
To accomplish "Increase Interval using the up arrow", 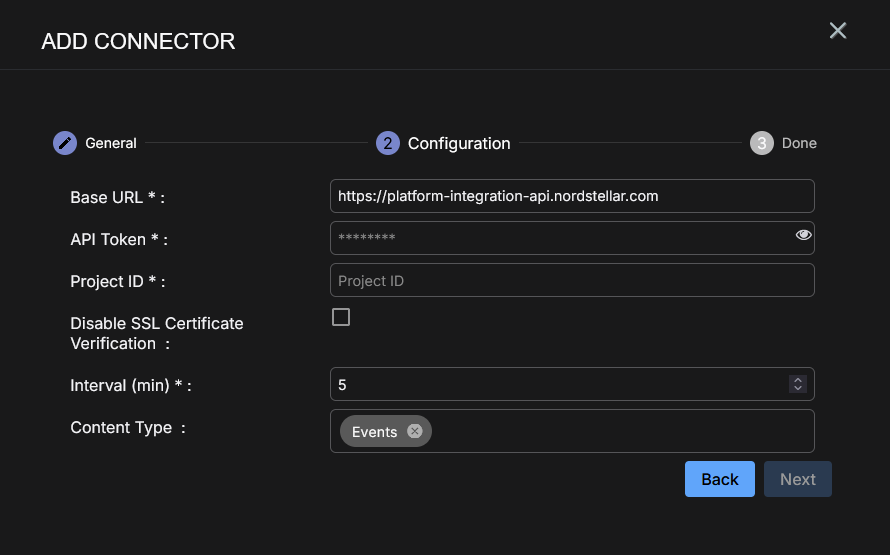I will (798, 380).
